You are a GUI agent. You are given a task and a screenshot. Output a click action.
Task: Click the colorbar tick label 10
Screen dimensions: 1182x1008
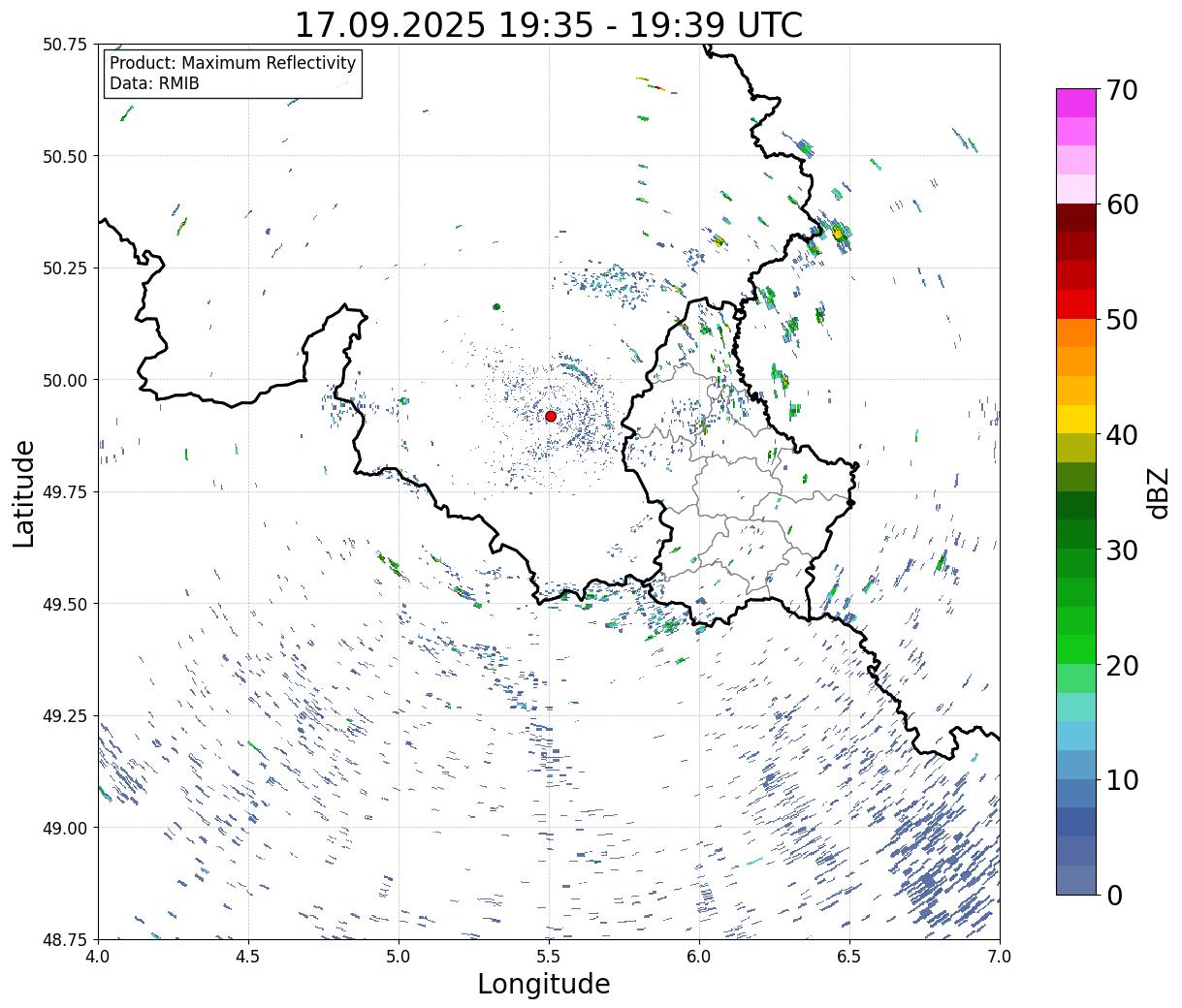(x=1122, y=779)
